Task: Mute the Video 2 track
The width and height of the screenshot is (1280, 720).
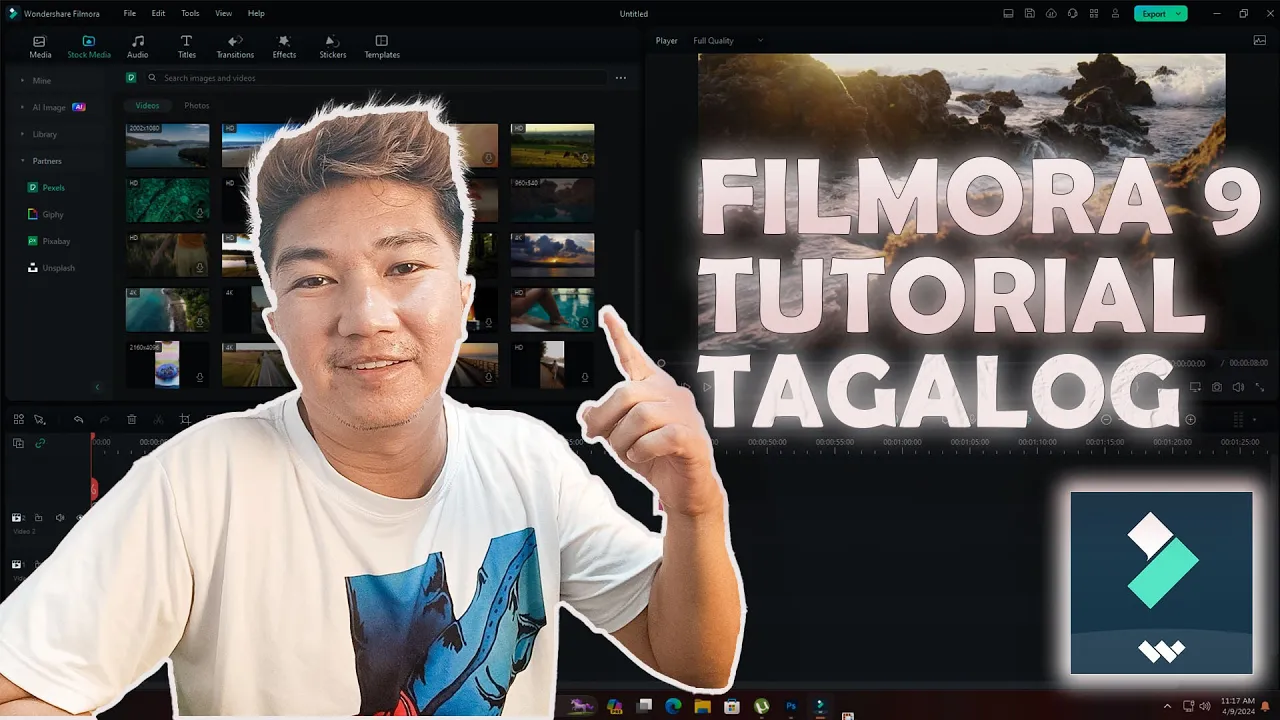Action: pos(60,518)
